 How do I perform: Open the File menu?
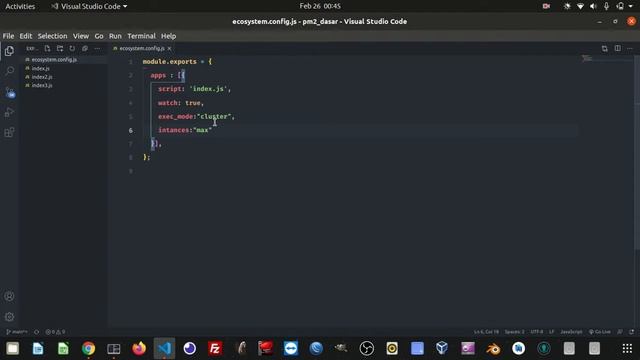(8, 36)
